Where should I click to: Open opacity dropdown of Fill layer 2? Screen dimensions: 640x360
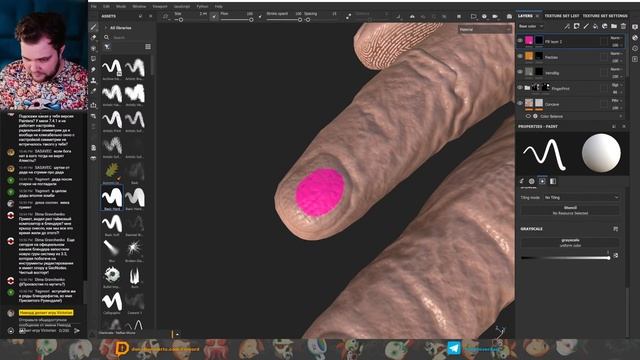point(616,45)
